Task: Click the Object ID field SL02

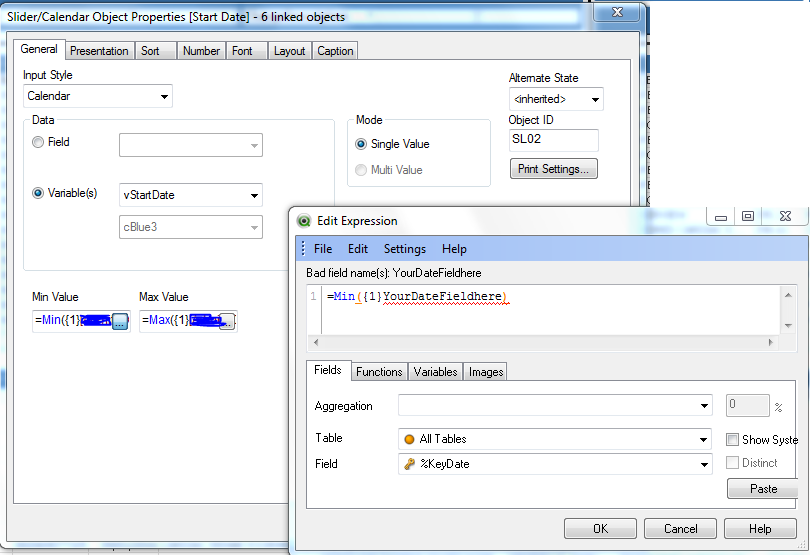Action: tap(554, 140)
